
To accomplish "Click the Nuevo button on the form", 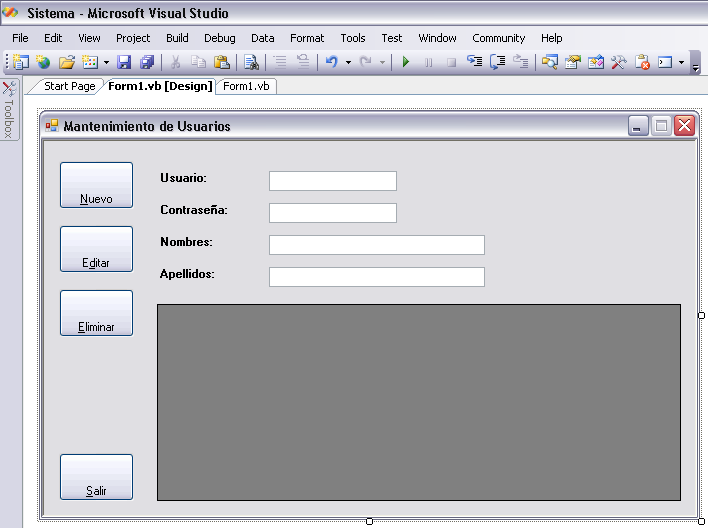I will pos(96,185).
